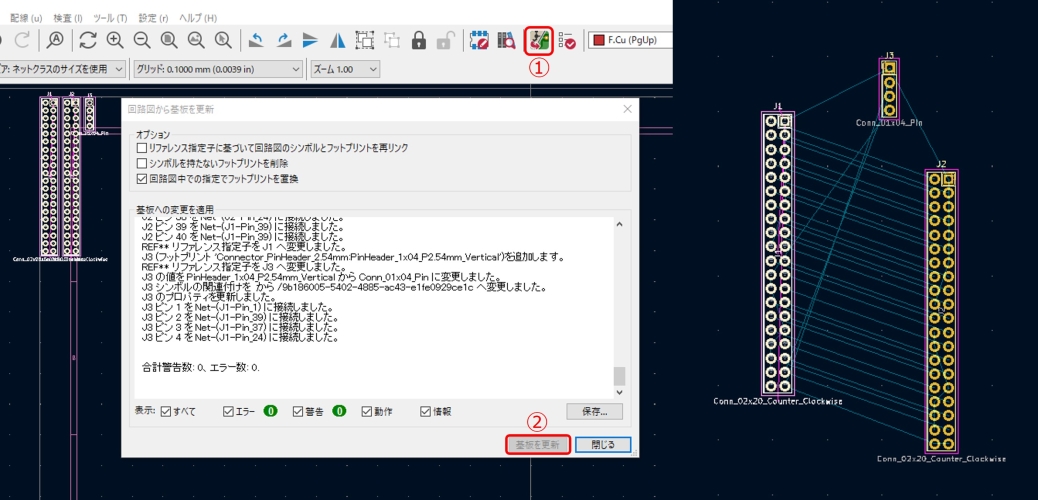
Task: Toggle the 警告 warnings filter checkbox
Action: tap(299, 411)
